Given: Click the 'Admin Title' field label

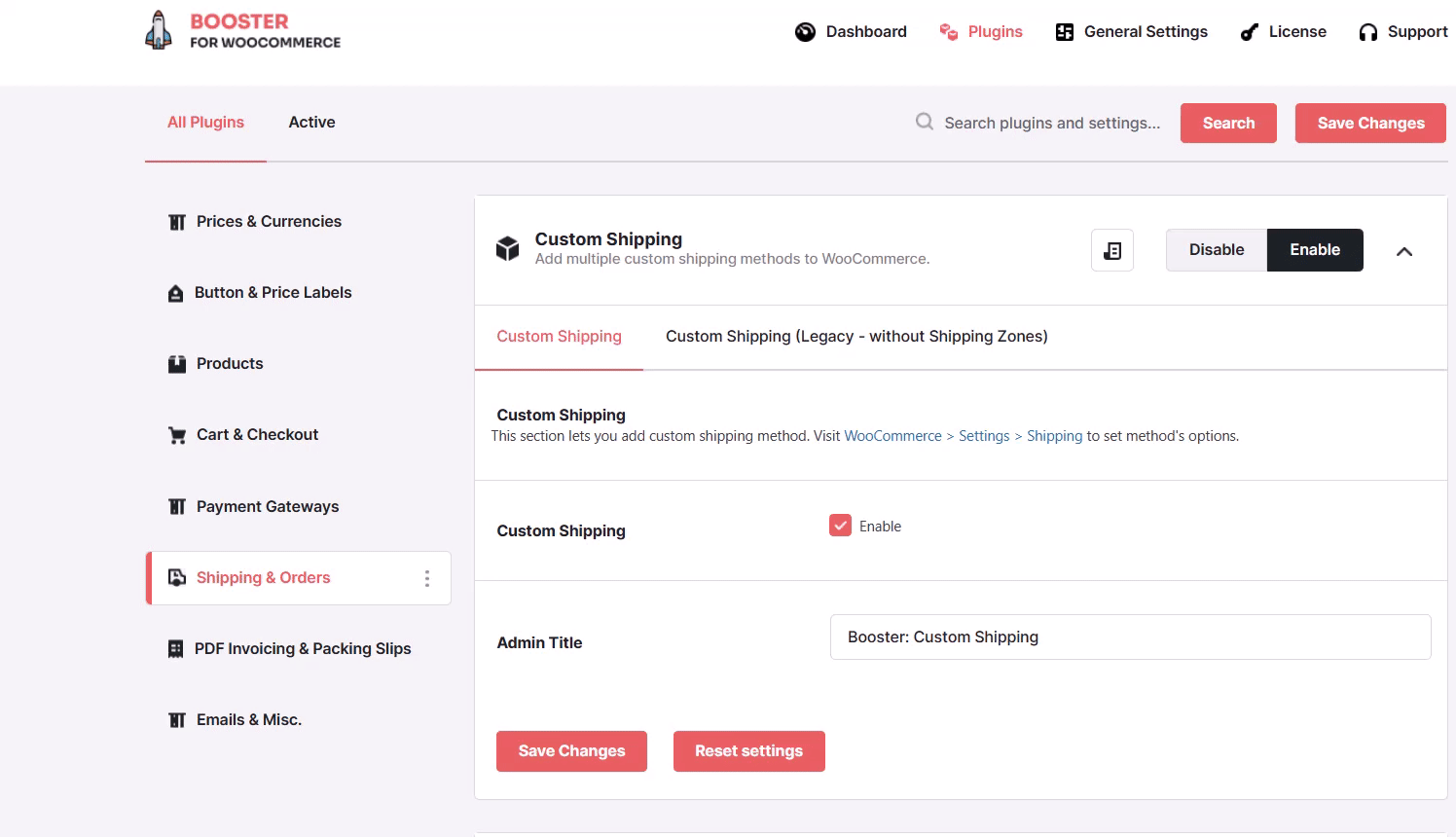Looking at the screenshot, I should point(539,643).
